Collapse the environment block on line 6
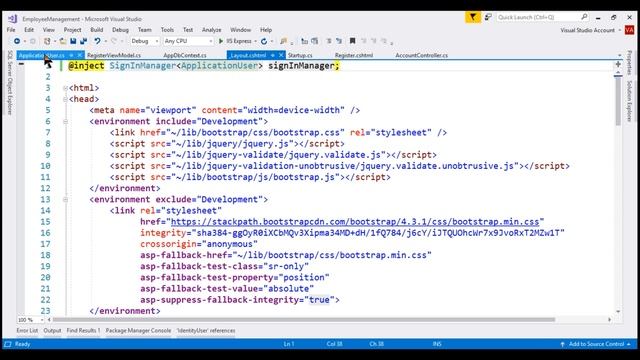Viewport: 640px width, 360px height. [x=65, y=122]
